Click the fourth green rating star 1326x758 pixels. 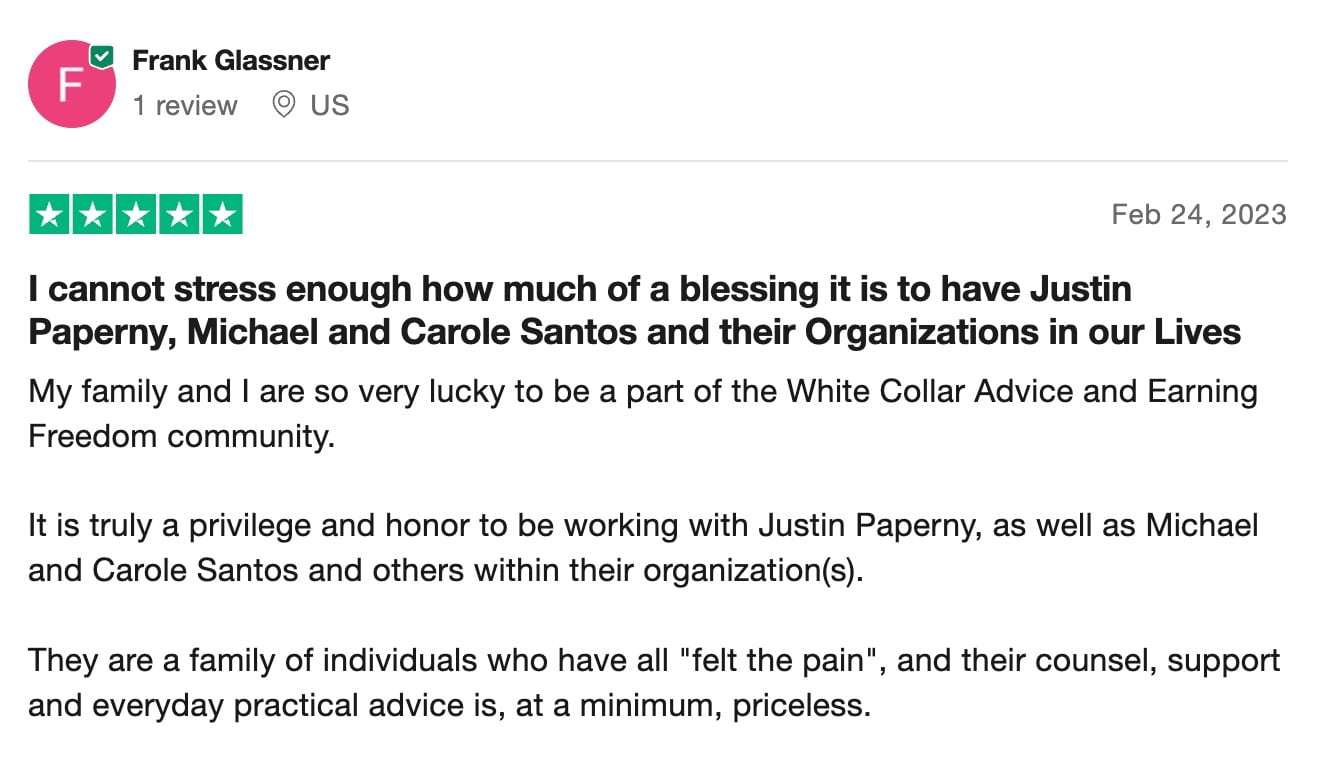(179, 215)
